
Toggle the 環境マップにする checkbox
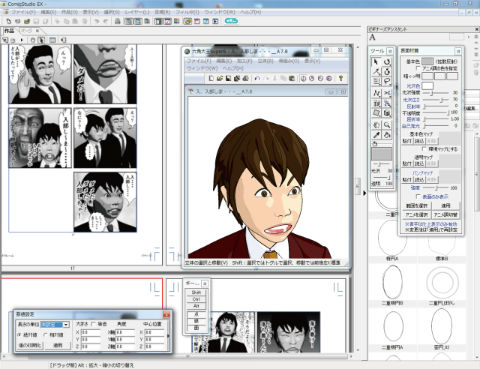[x=424, y=149]
